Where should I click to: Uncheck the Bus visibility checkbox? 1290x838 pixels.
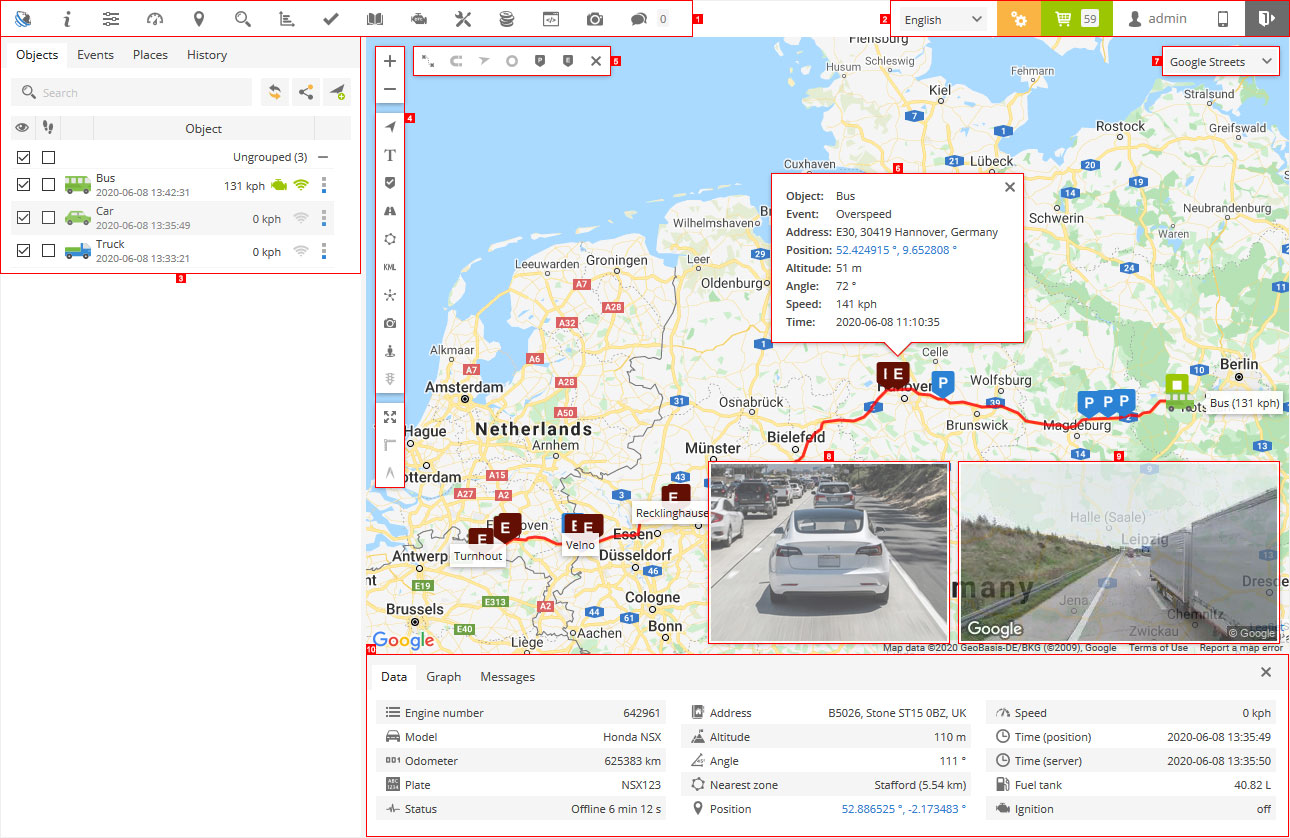tap(24, 185)
